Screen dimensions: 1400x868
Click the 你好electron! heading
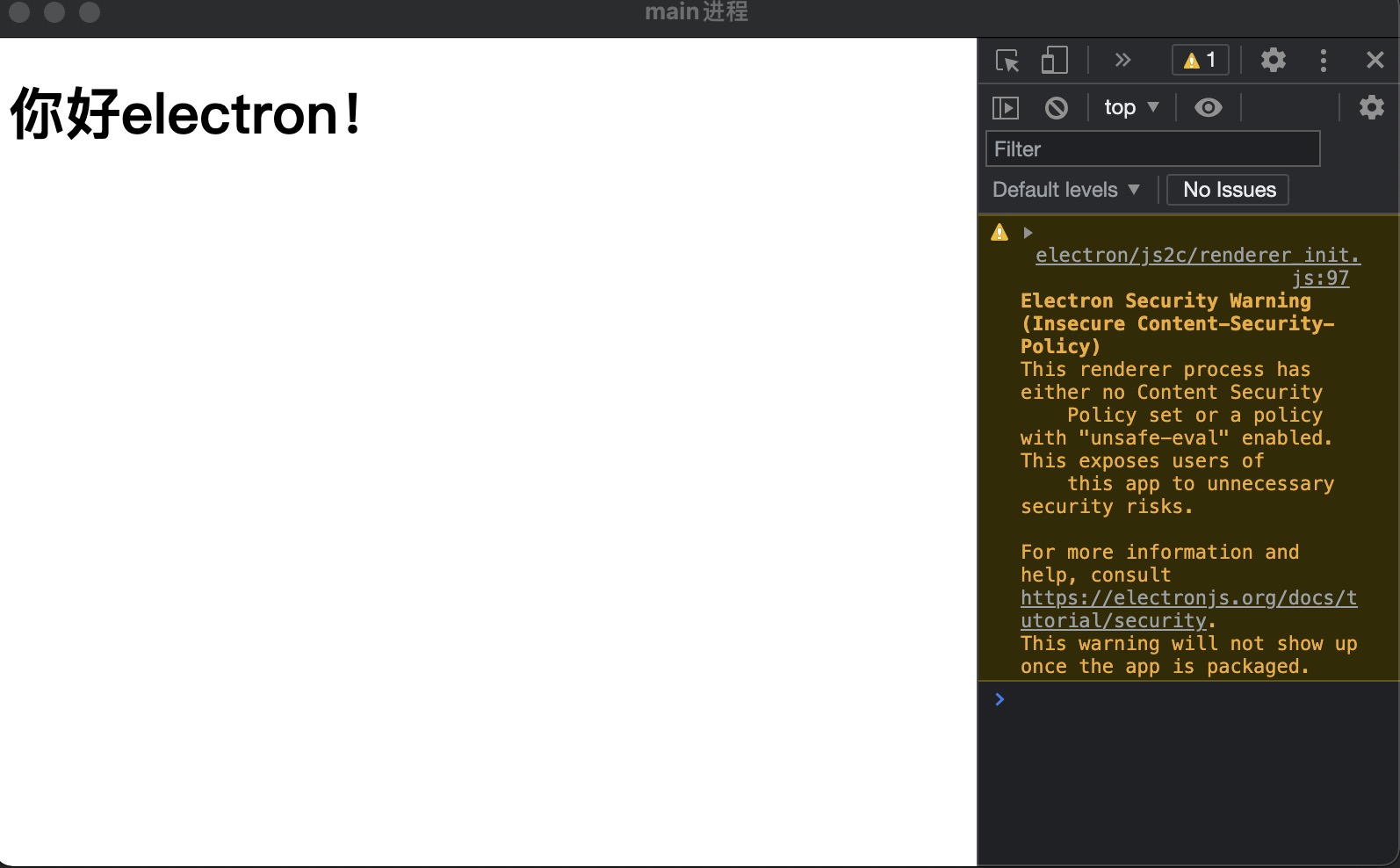[185, 113]
